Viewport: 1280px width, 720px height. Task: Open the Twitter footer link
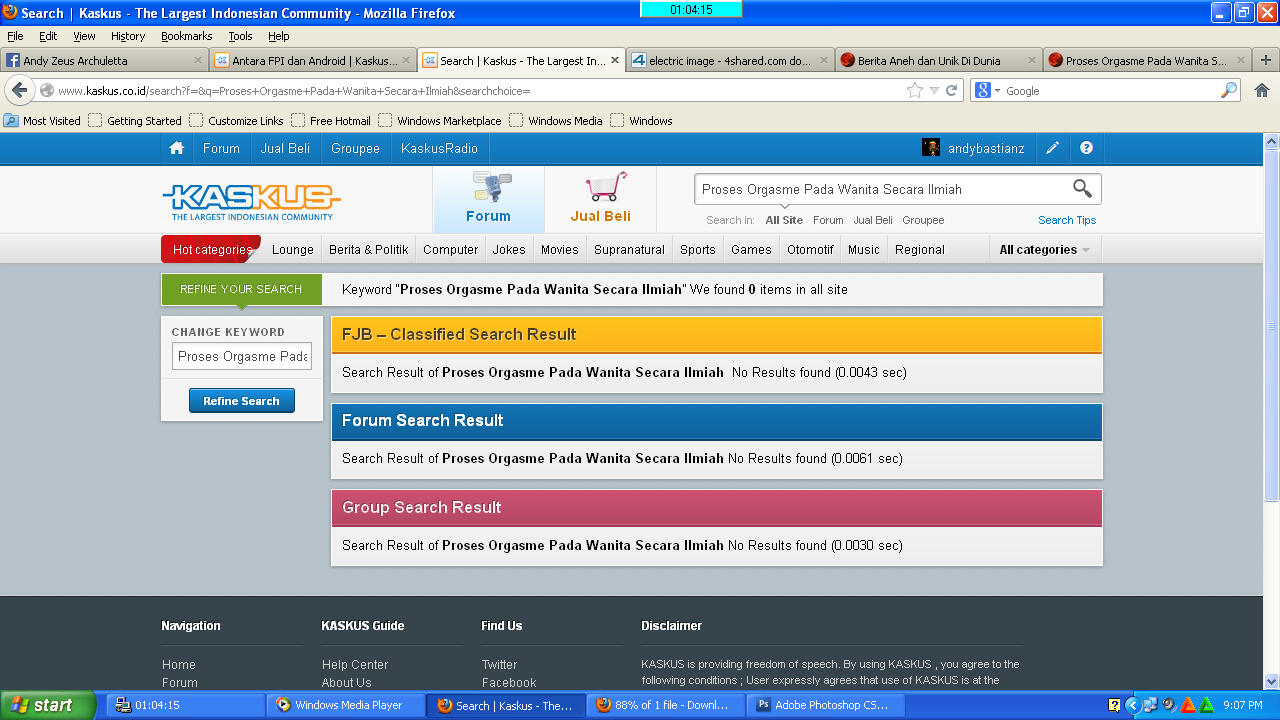(500, 665)
